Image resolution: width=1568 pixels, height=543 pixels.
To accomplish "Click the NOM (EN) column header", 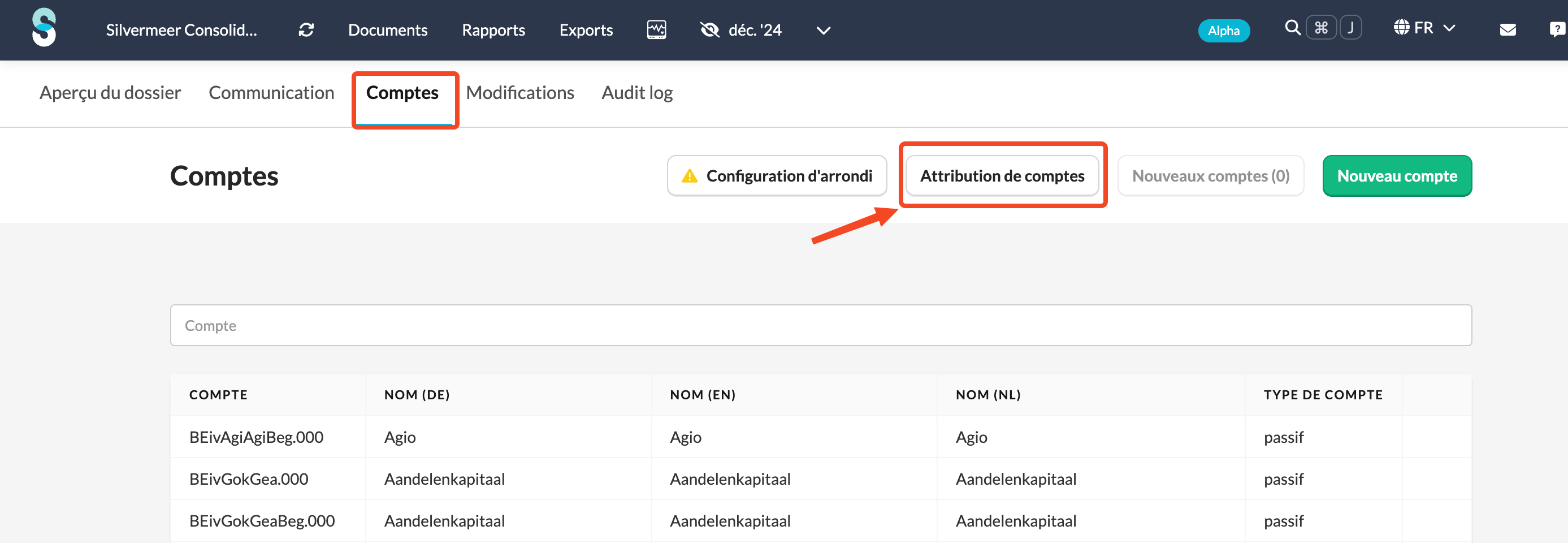I will 703,395.
